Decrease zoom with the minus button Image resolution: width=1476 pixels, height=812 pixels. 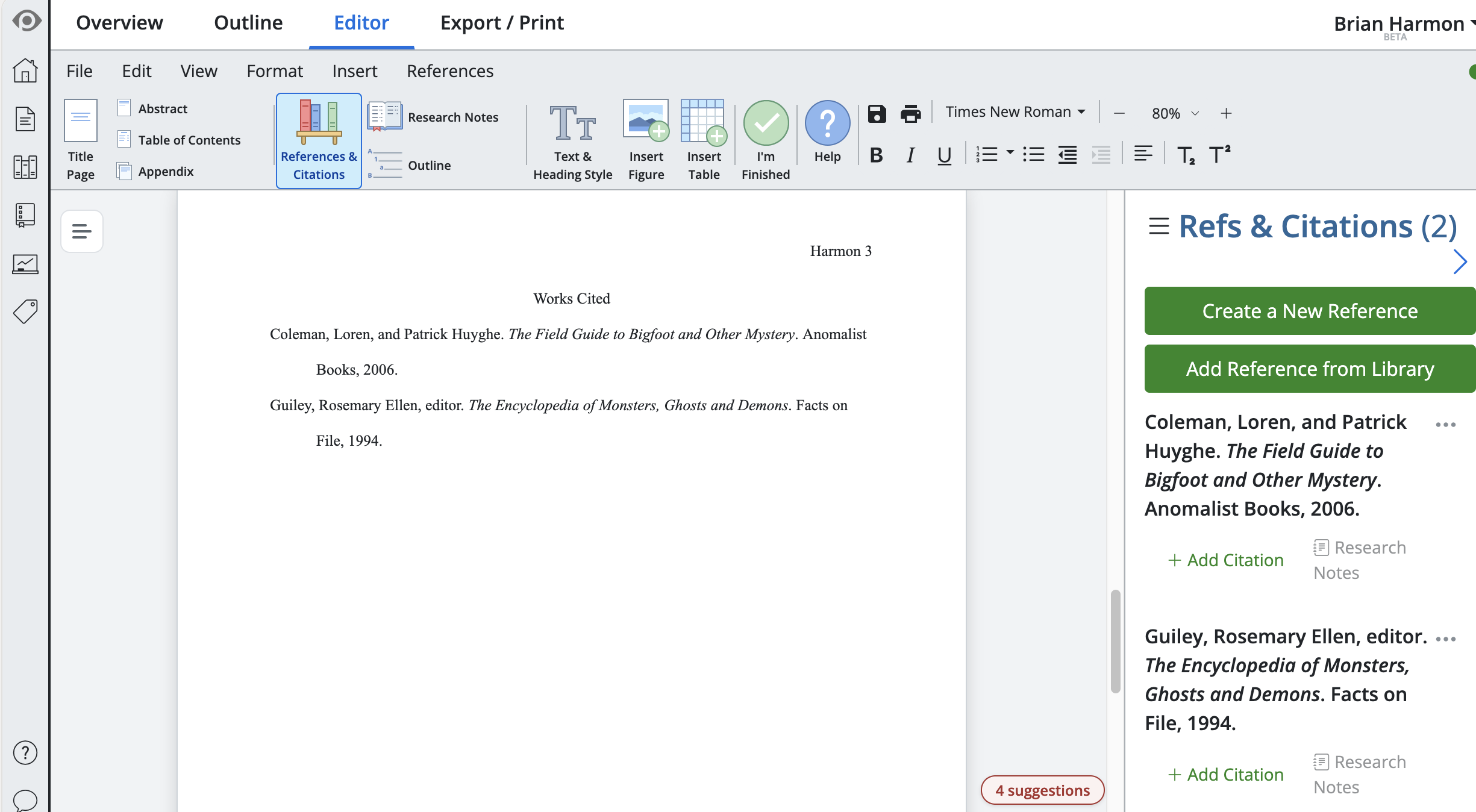click(x=1119, y=113)
